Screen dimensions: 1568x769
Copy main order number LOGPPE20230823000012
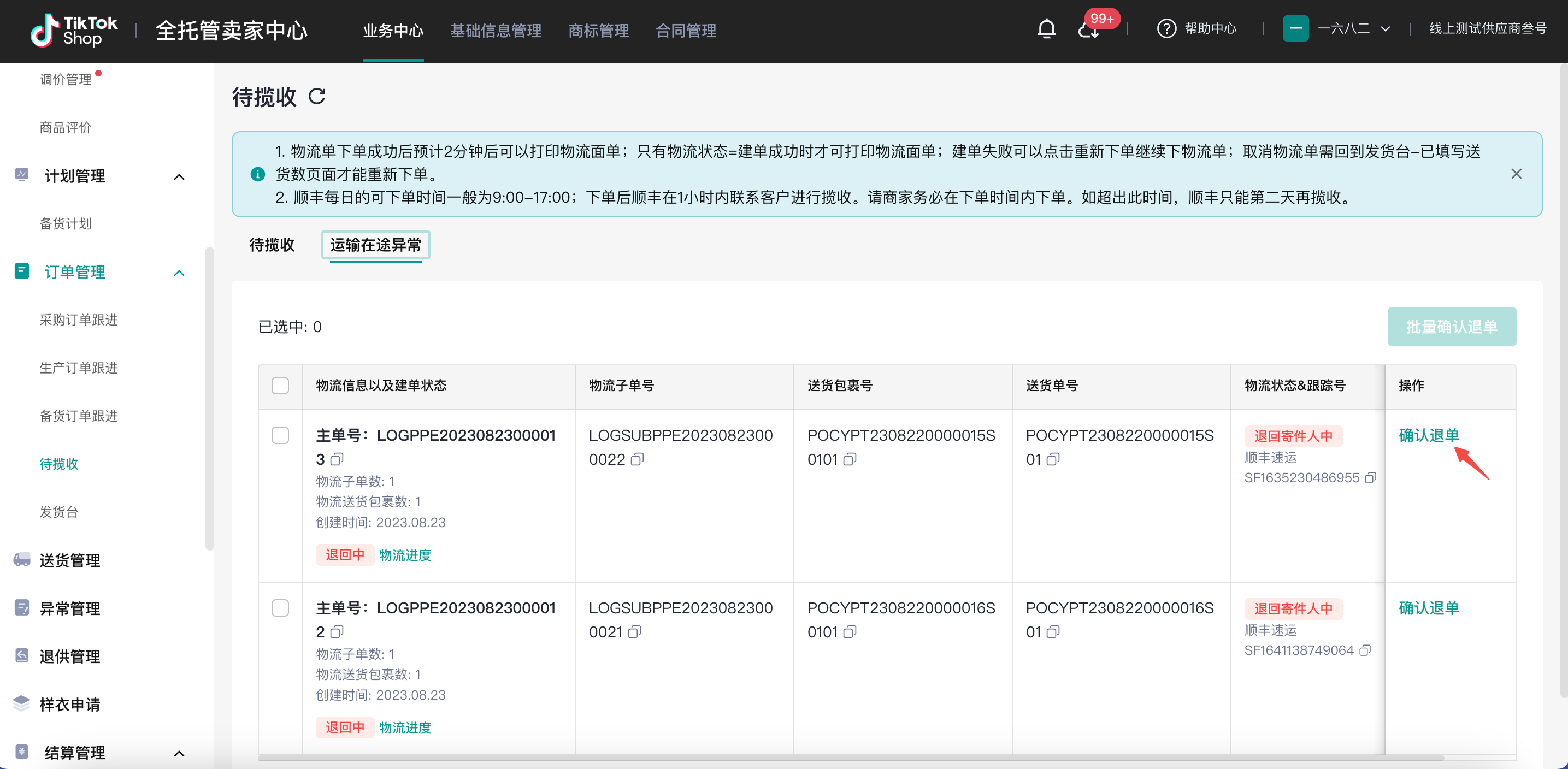pyautogui.click(x=337, y=631)
